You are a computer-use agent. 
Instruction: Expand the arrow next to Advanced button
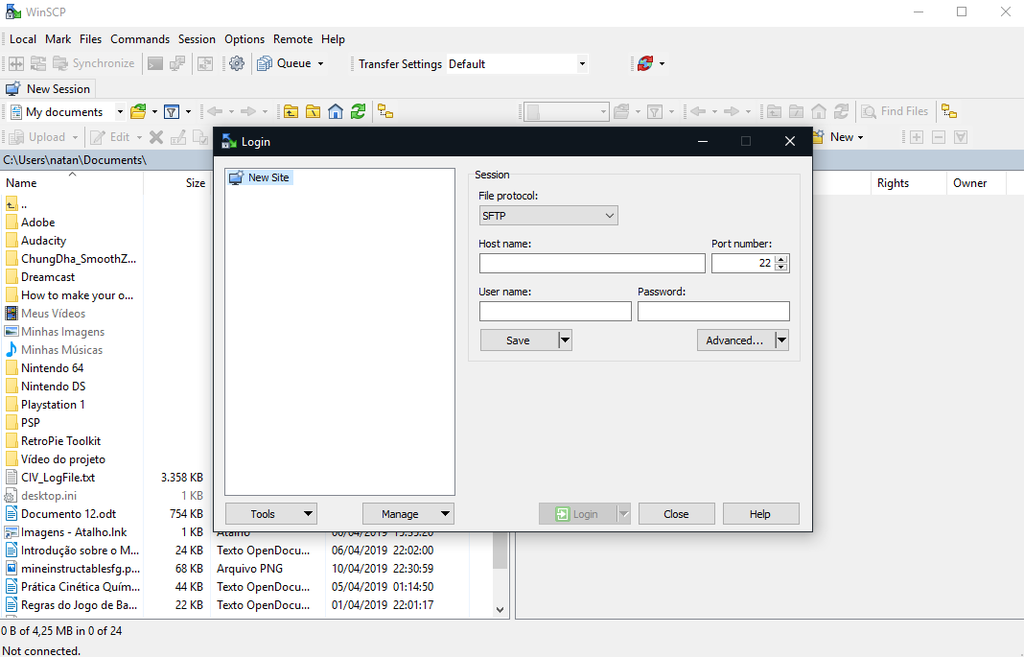(782, 340)
